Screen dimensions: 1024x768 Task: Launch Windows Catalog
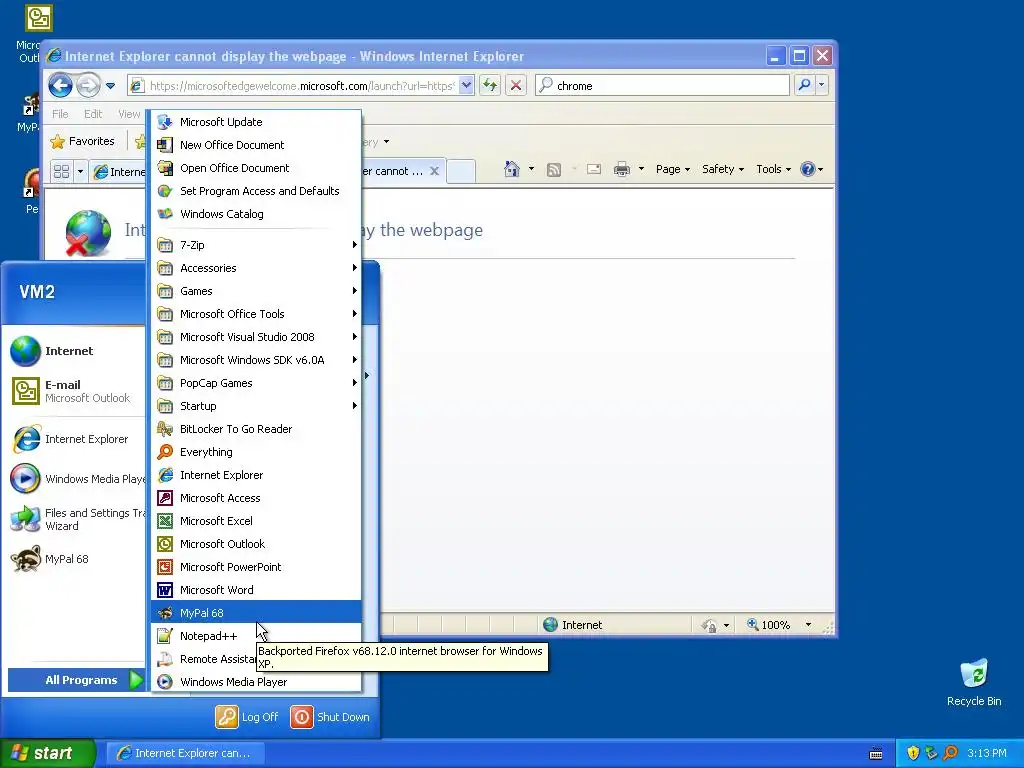coord(256,214)
